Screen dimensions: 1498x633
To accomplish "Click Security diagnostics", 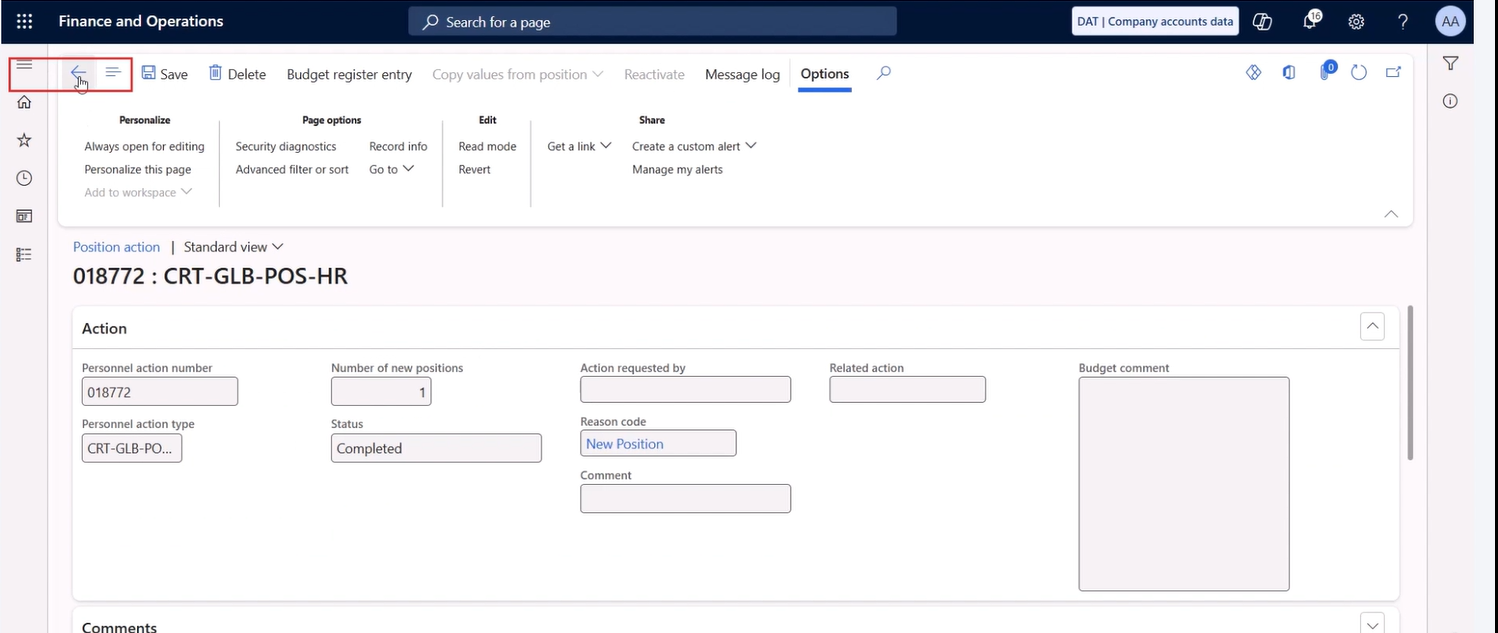I will 286,146.
